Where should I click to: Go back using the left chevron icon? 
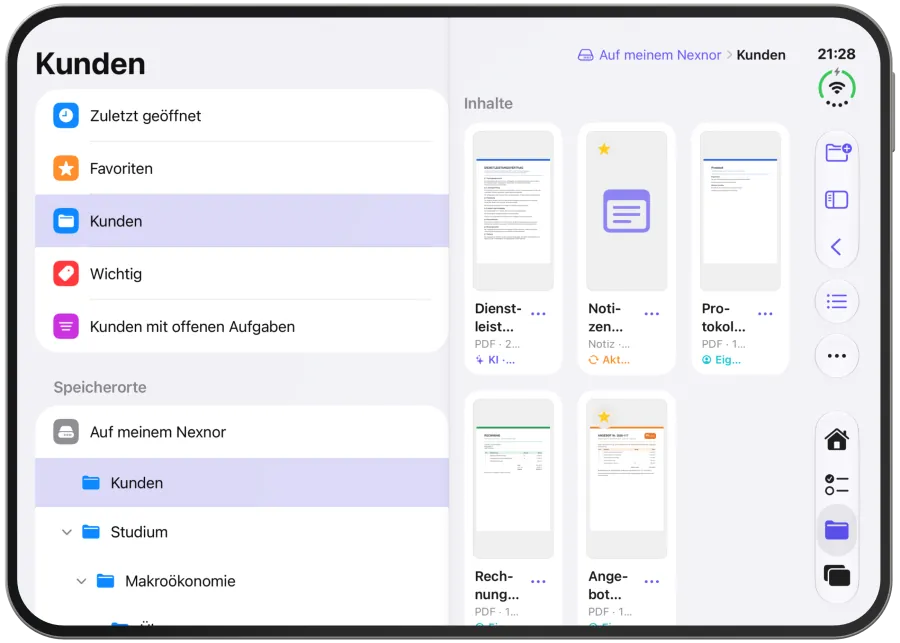pos(836,247)
